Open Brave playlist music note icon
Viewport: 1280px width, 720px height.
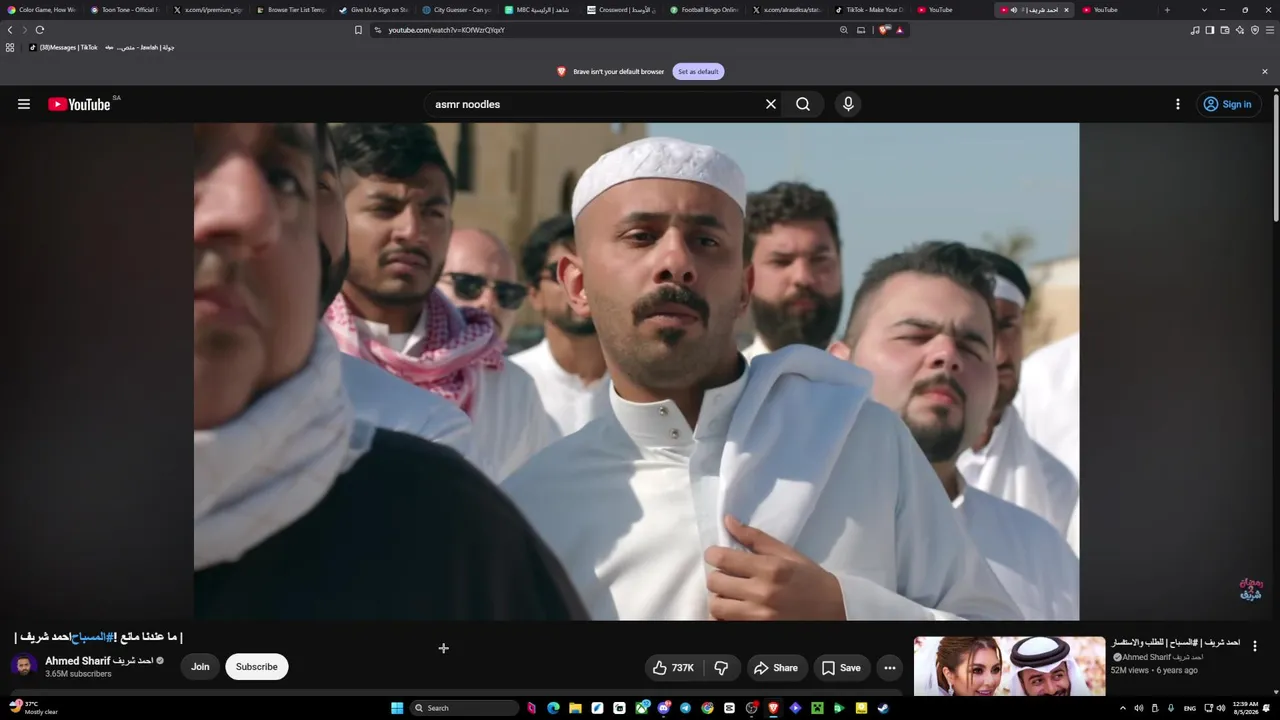[x=1195, y=30]
